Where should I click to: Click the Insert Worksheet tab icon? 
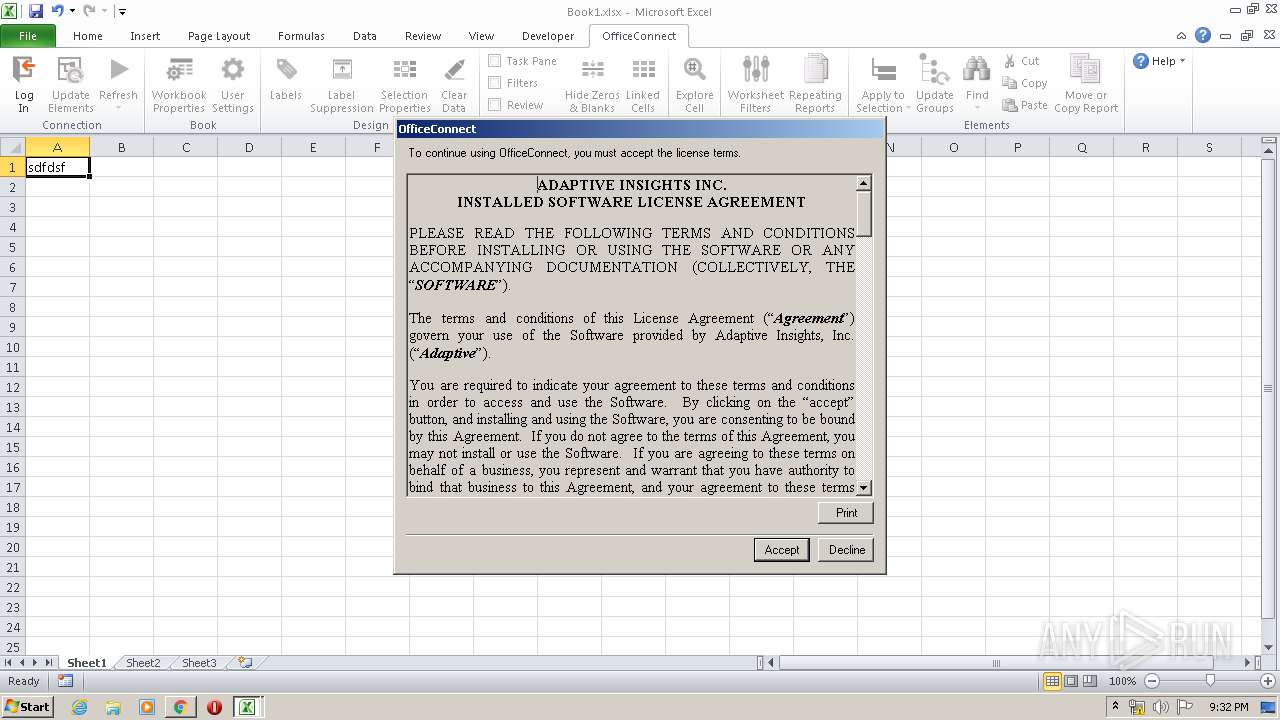pos(244,663)
